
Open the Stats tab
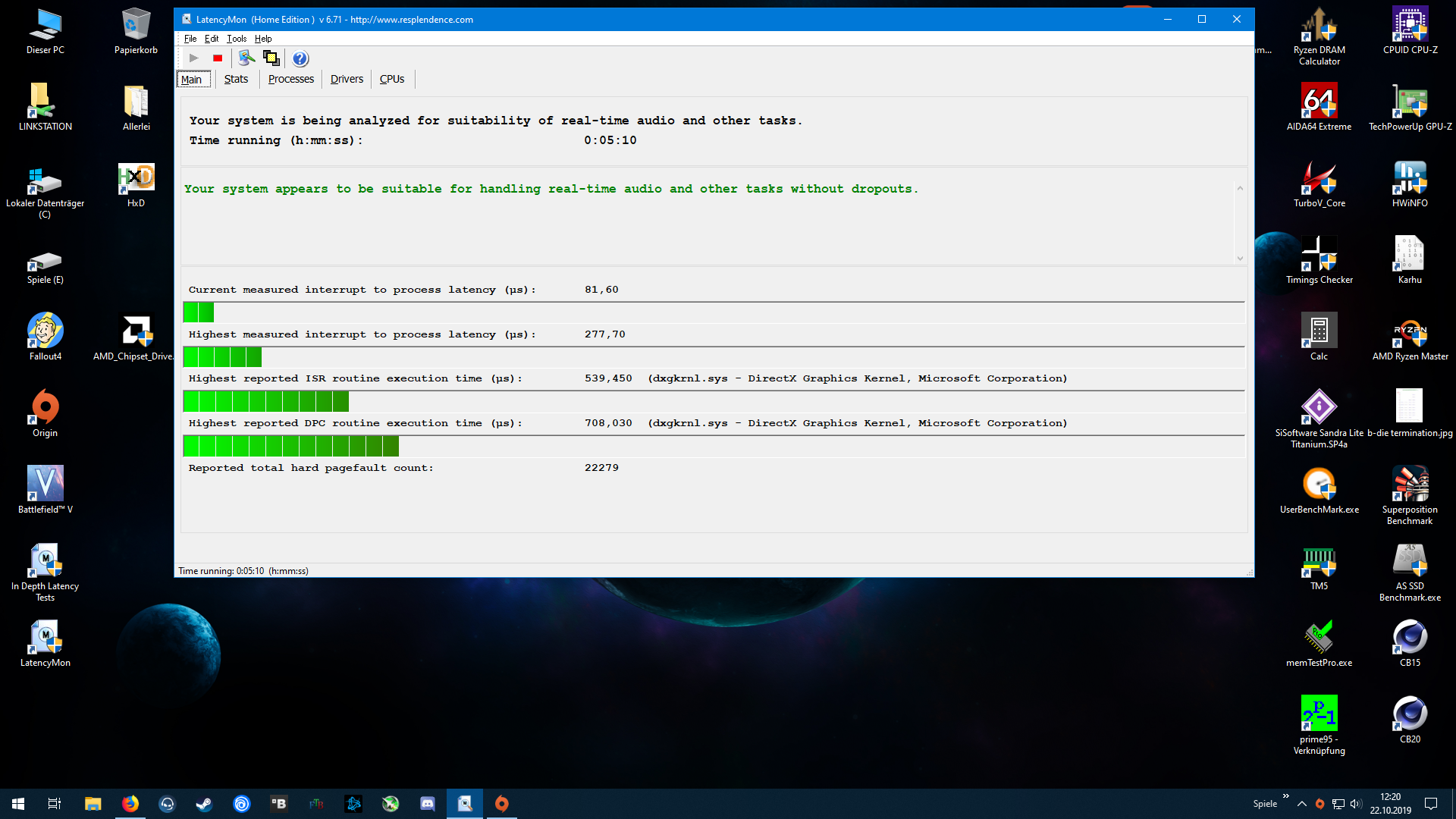click(236, 79)
